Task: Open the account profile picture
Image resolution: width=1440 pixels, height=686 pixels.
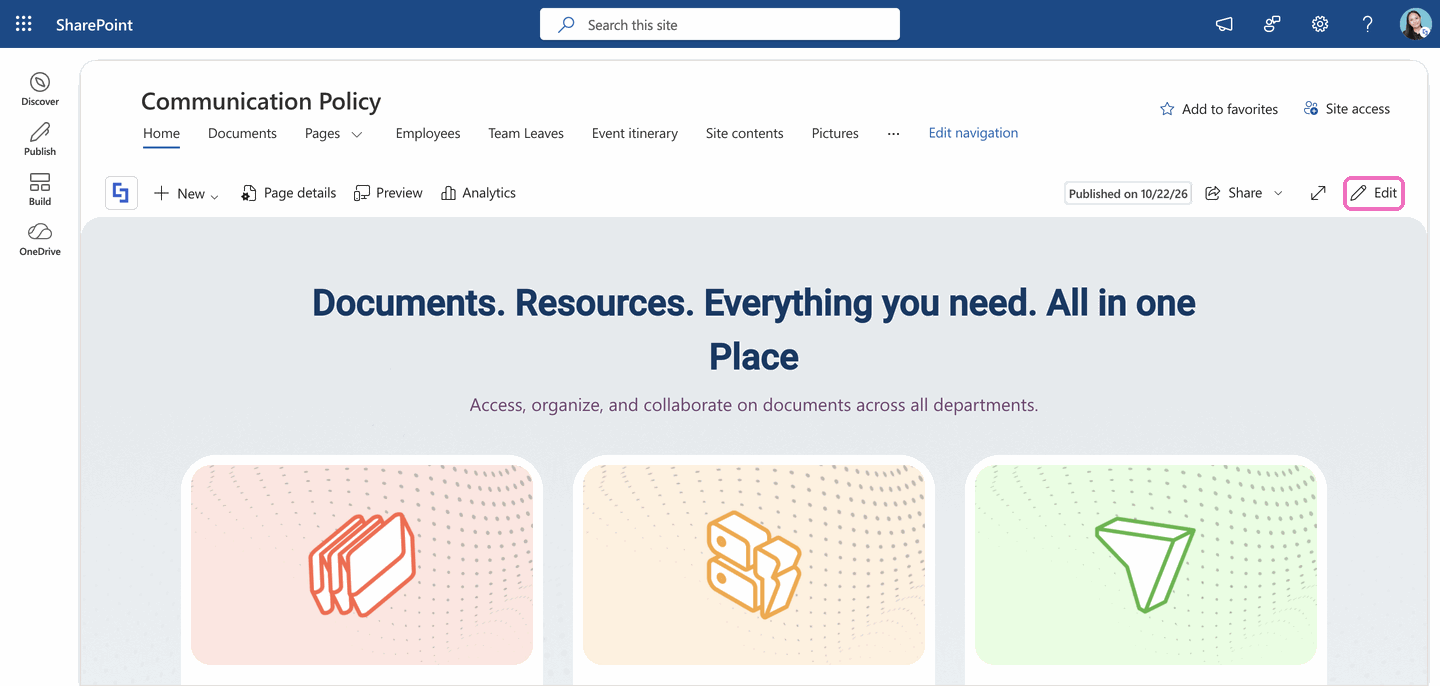Action: [x=1415, y=24]
